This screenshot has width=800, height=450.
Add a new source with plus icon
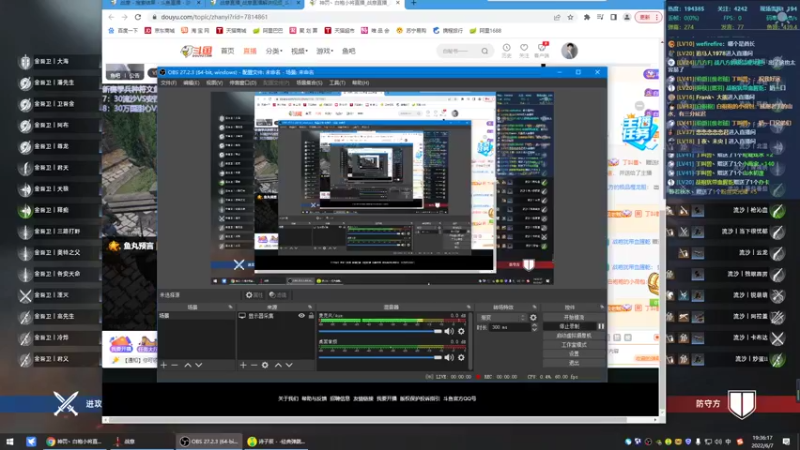[x=243, y=365]
